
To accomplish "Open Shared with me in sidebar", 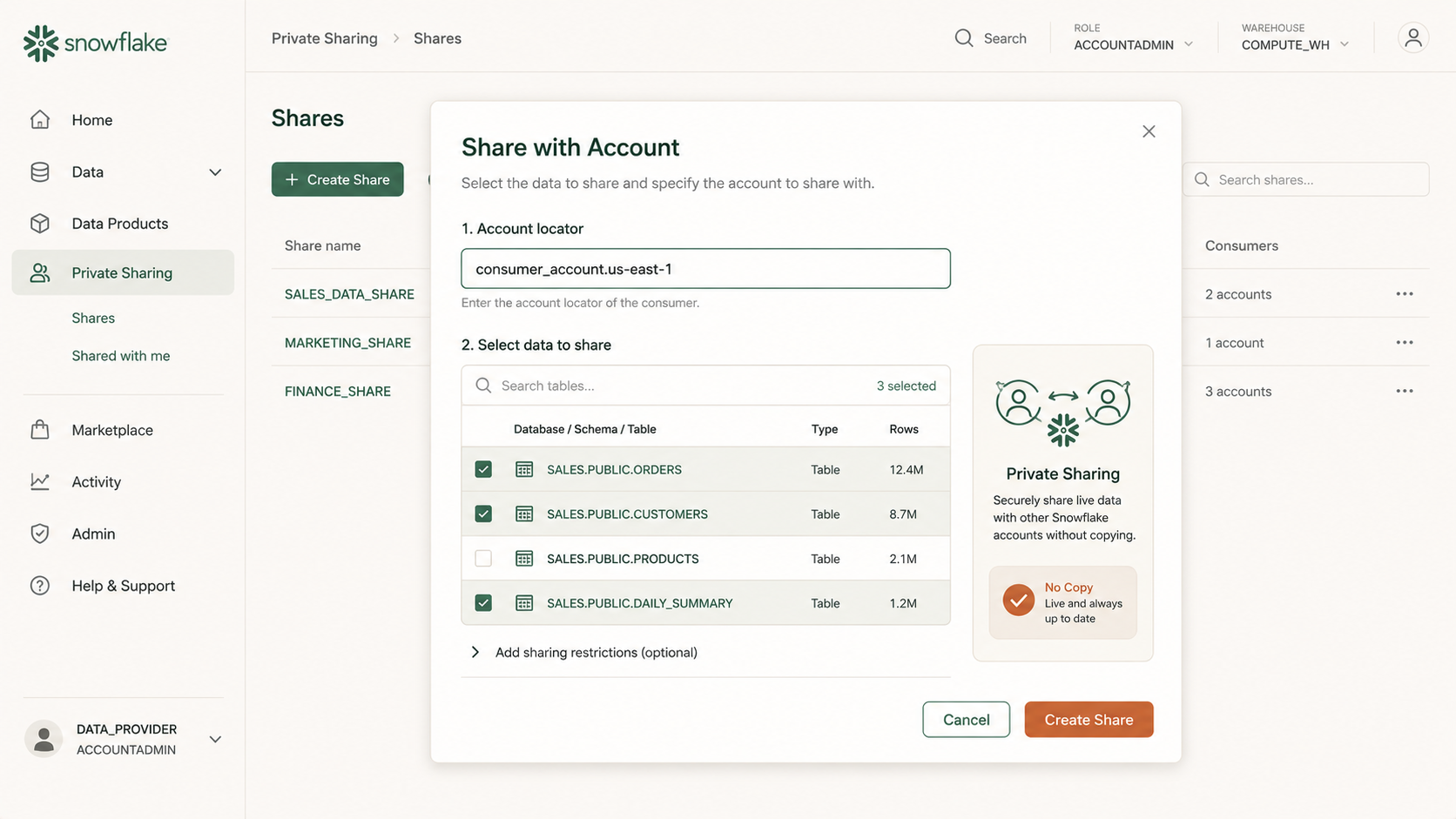I will point(121,355).
